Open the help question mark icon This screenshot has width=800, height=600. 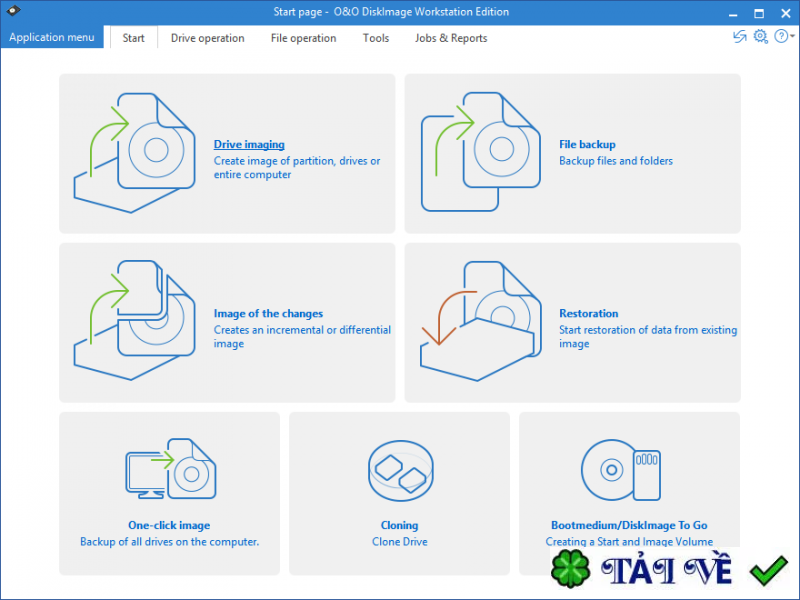point(781,36)
